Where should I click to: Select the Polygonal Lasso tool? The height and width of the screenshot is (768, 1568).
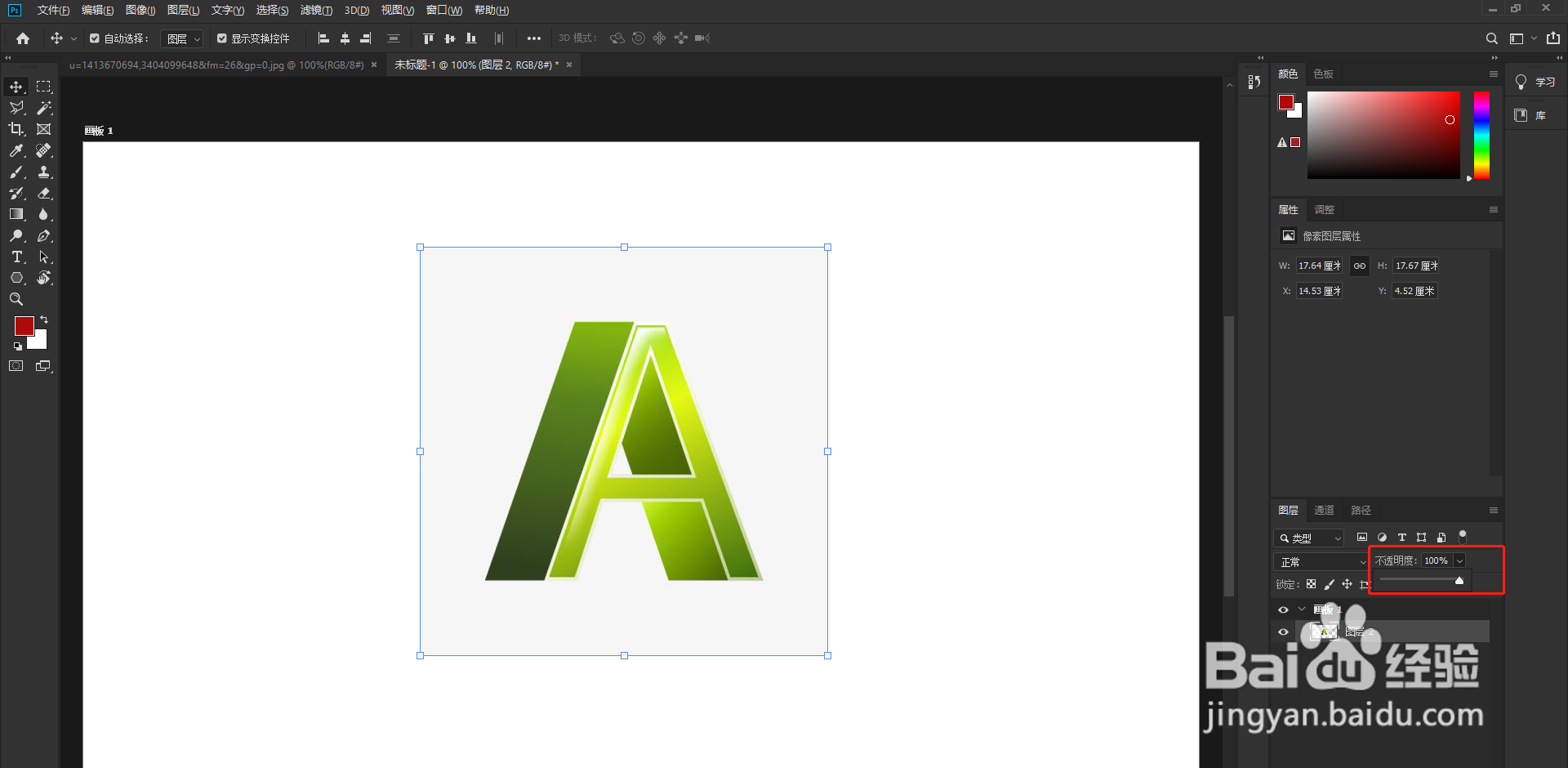16,108
